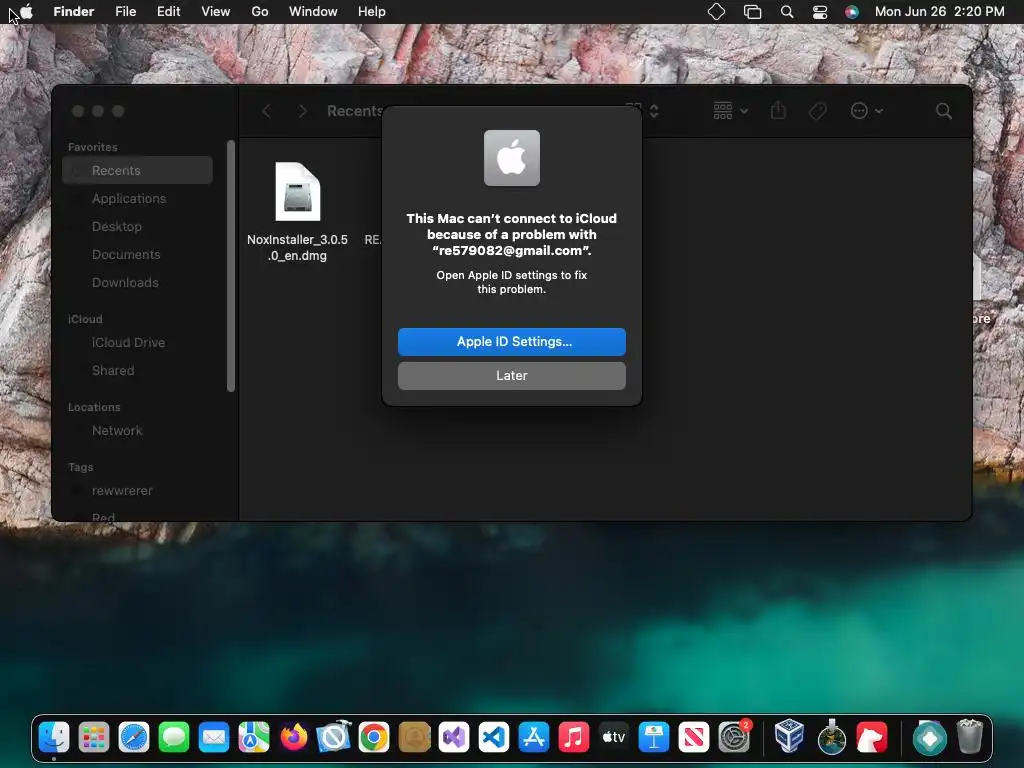Select Documents in the Finder sidebar

point(137,255)
